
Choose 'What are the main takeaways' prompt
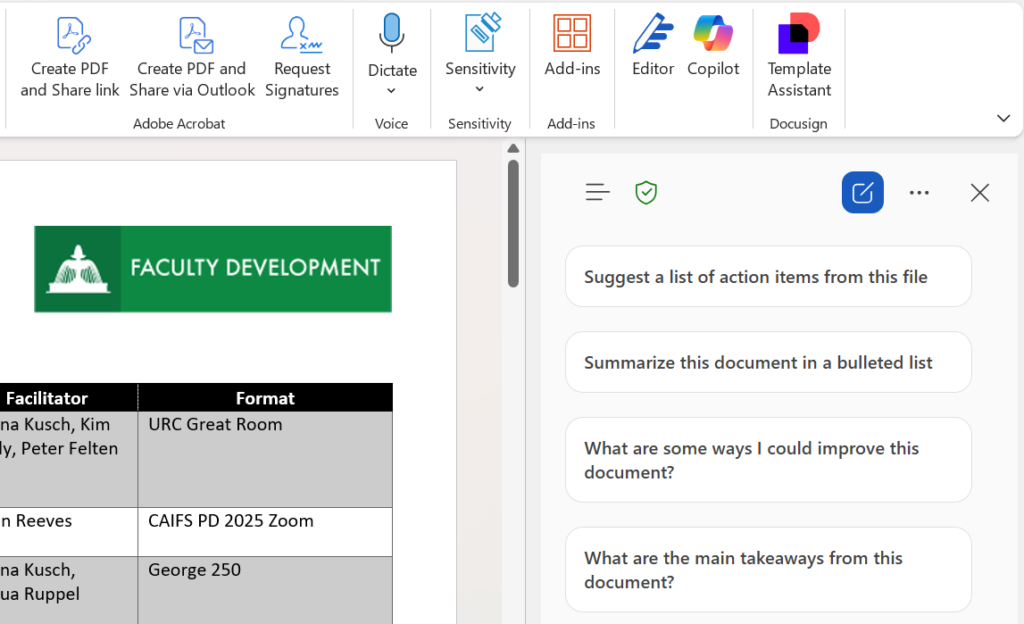(767, 570)
